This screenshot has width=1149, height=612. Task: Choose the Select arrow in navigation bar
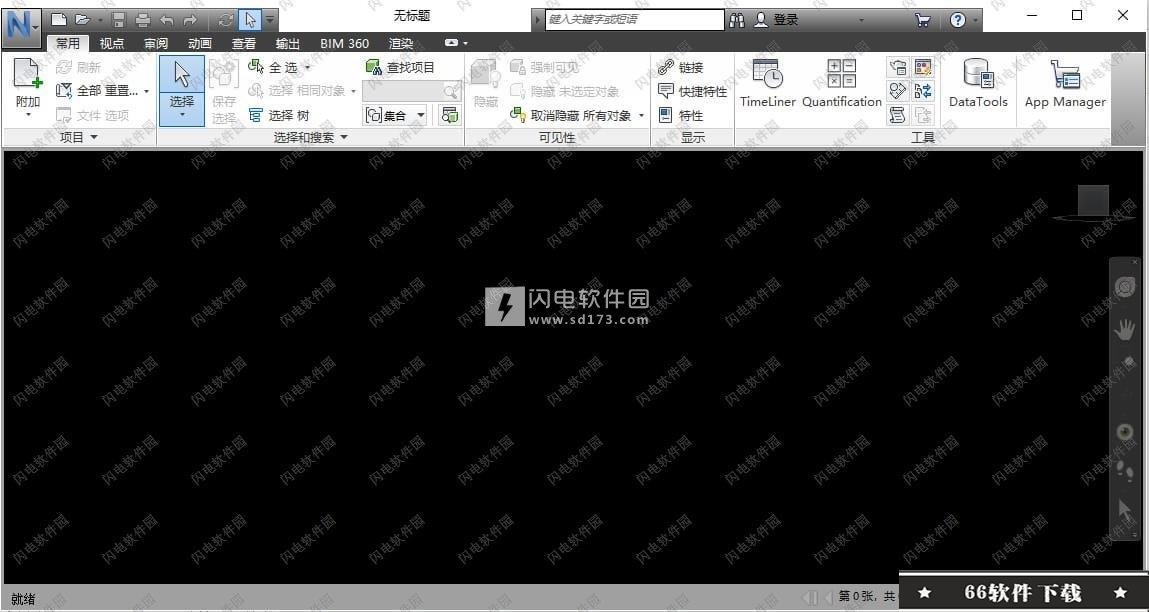tap(1125, 510)
